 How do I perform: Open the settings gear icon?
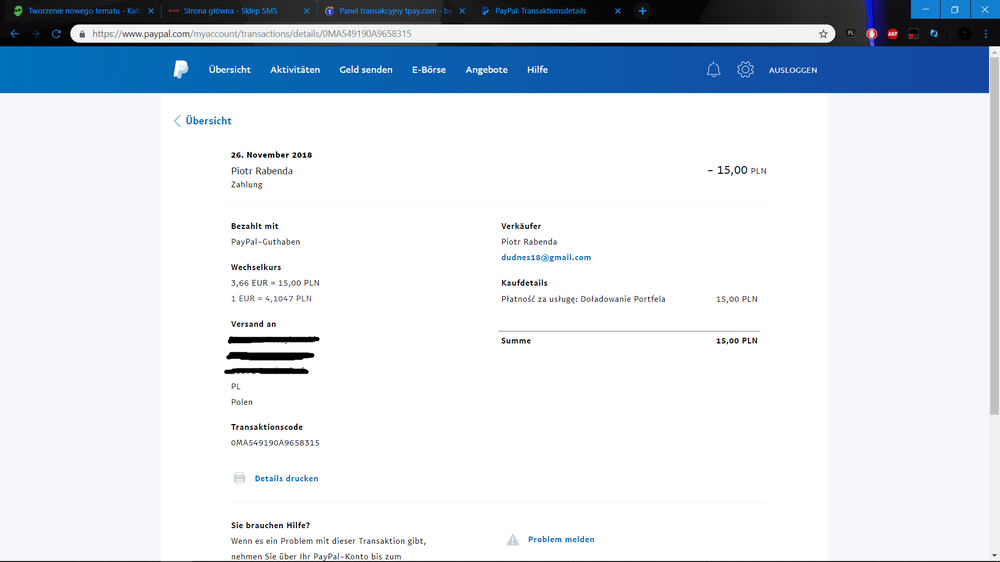[x=745, y=70]
